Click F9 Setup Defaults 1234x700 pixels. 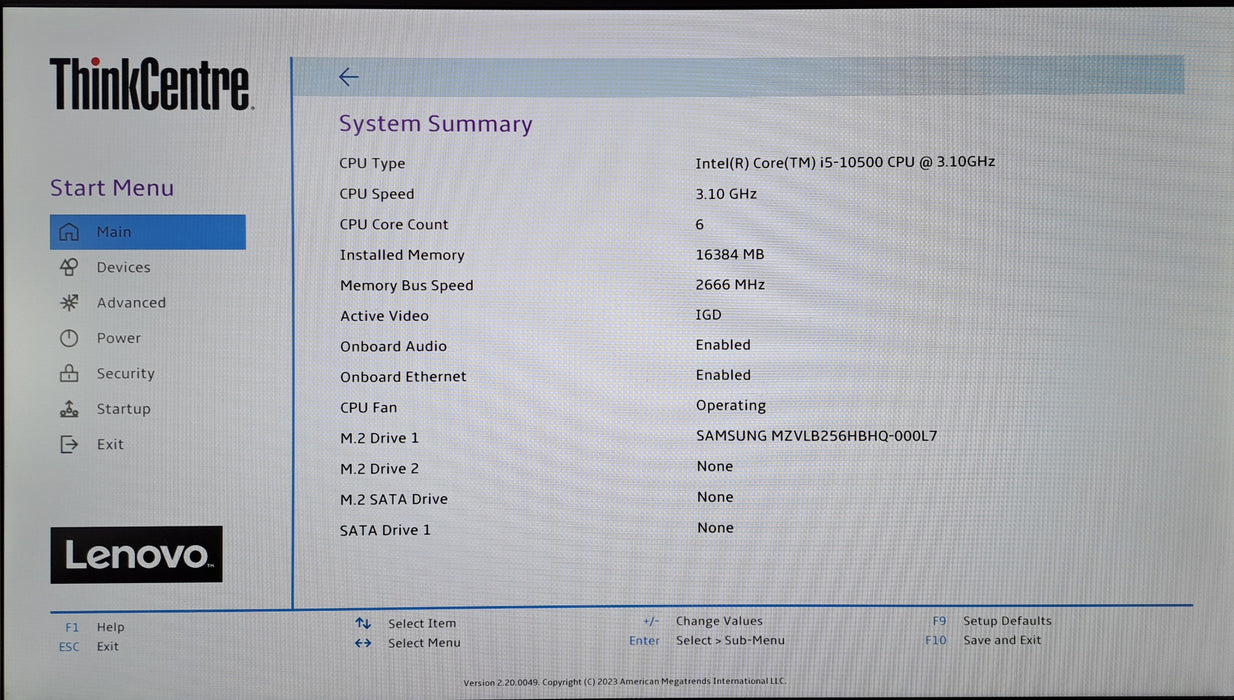point(991,621)
